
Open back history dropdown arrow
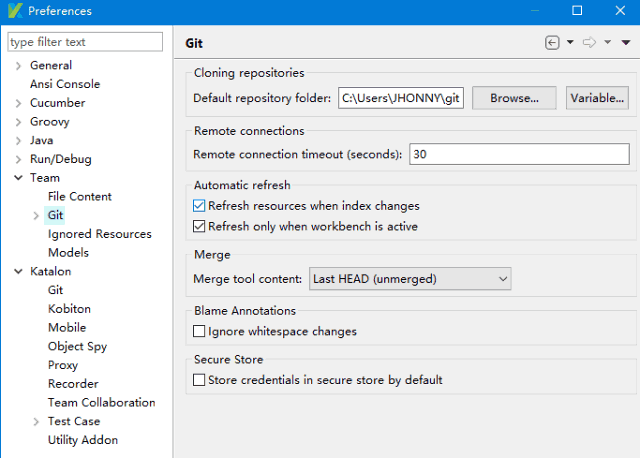(x=570, y=42)
